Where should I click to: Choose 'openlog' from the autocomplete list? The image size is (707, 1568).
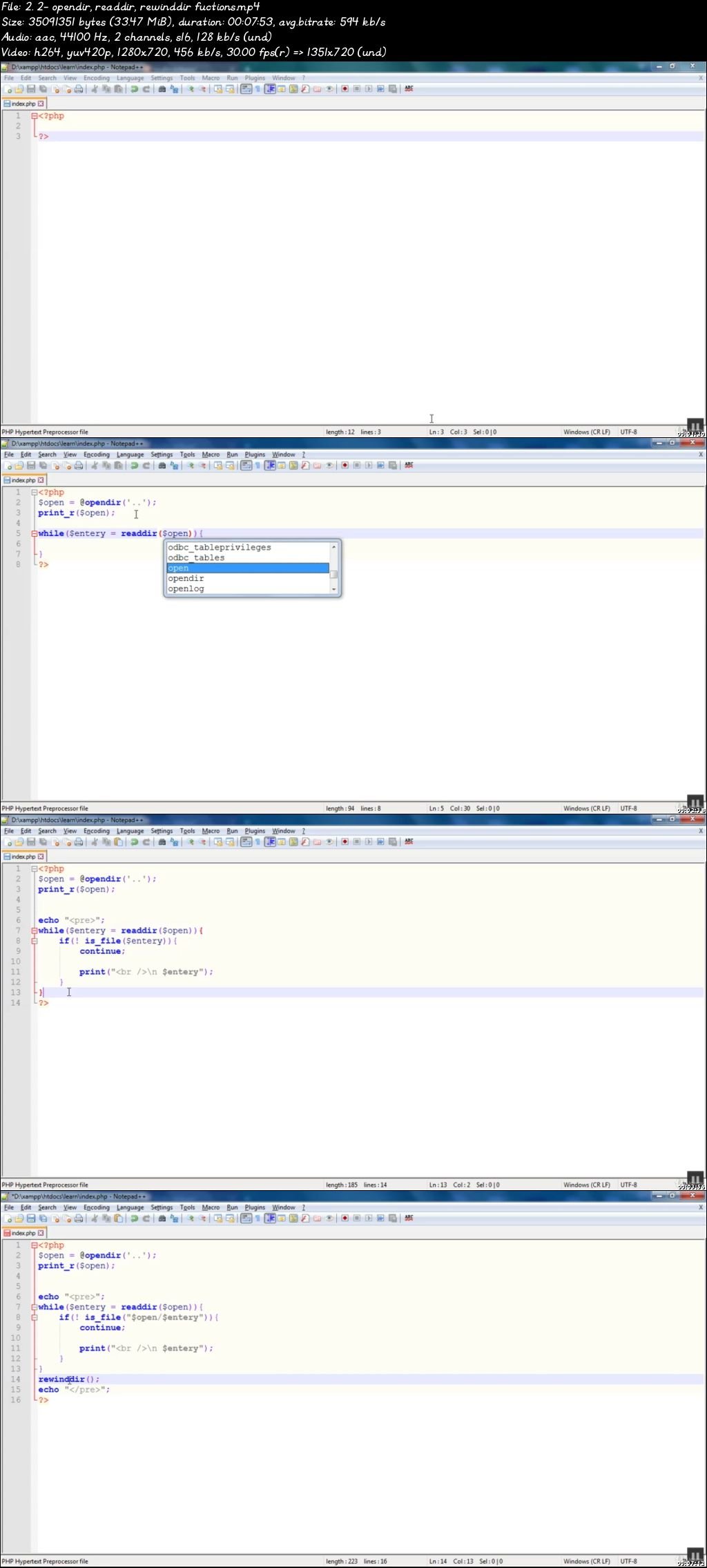[248, 589]
